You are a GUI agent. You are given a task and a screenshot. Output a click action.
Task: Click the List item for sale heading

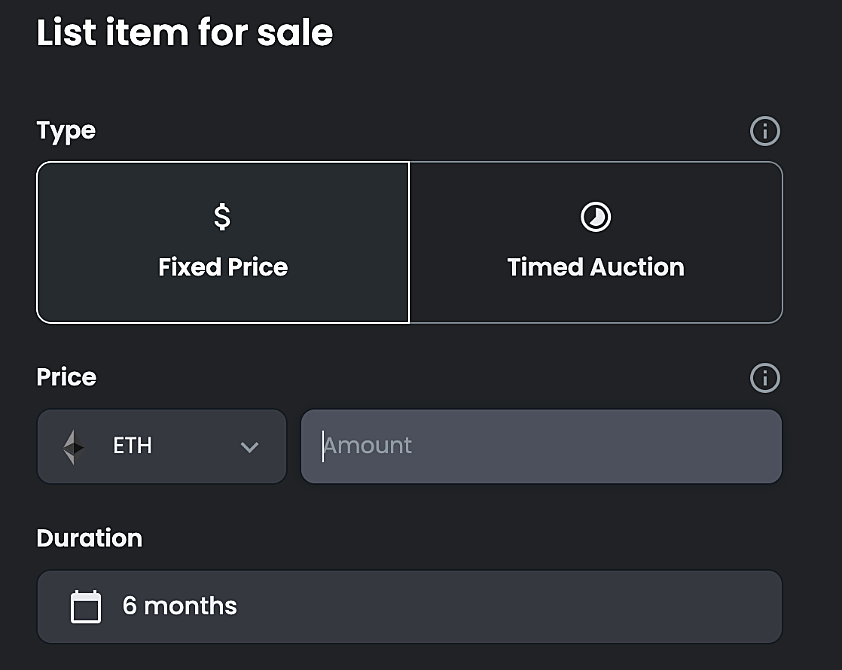pos(185,33)
